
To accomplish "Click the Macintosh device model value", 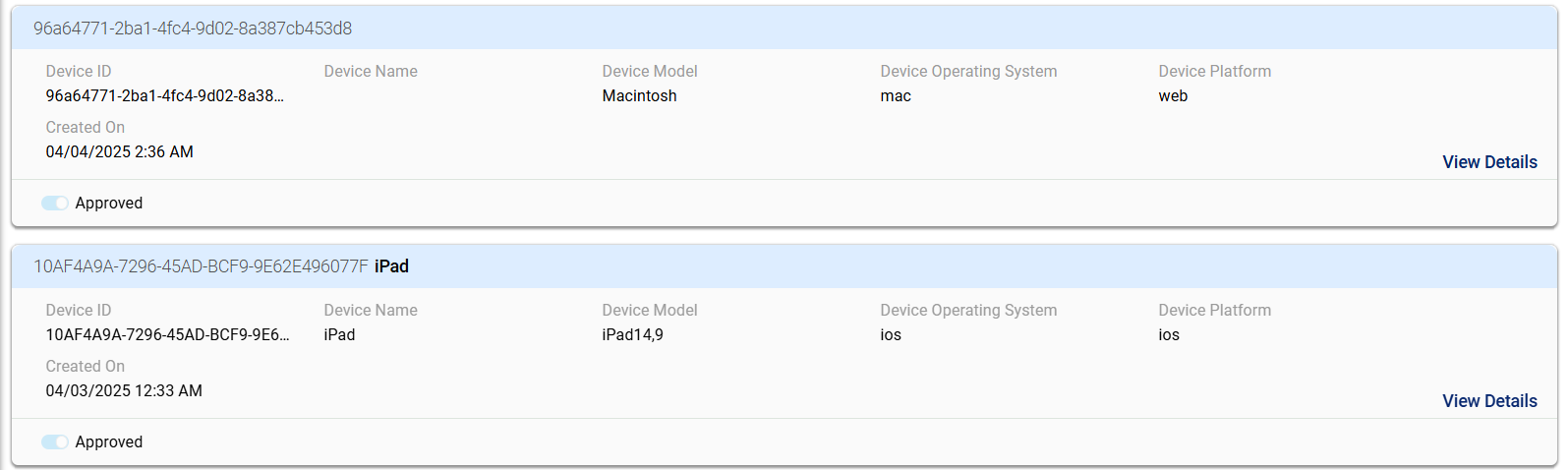I will (x=639, y=96).
